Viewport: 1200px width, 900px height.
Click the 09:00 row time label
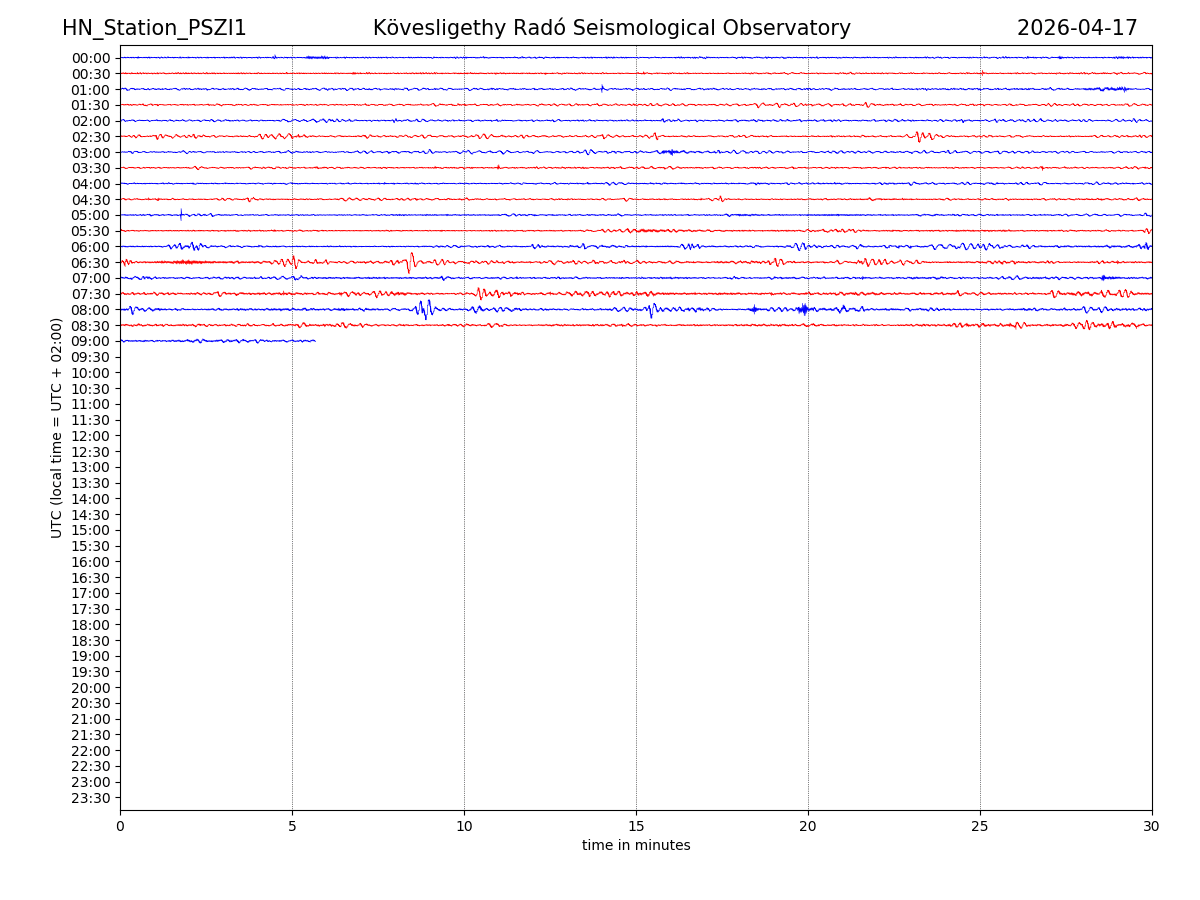[x=91, y=342]
